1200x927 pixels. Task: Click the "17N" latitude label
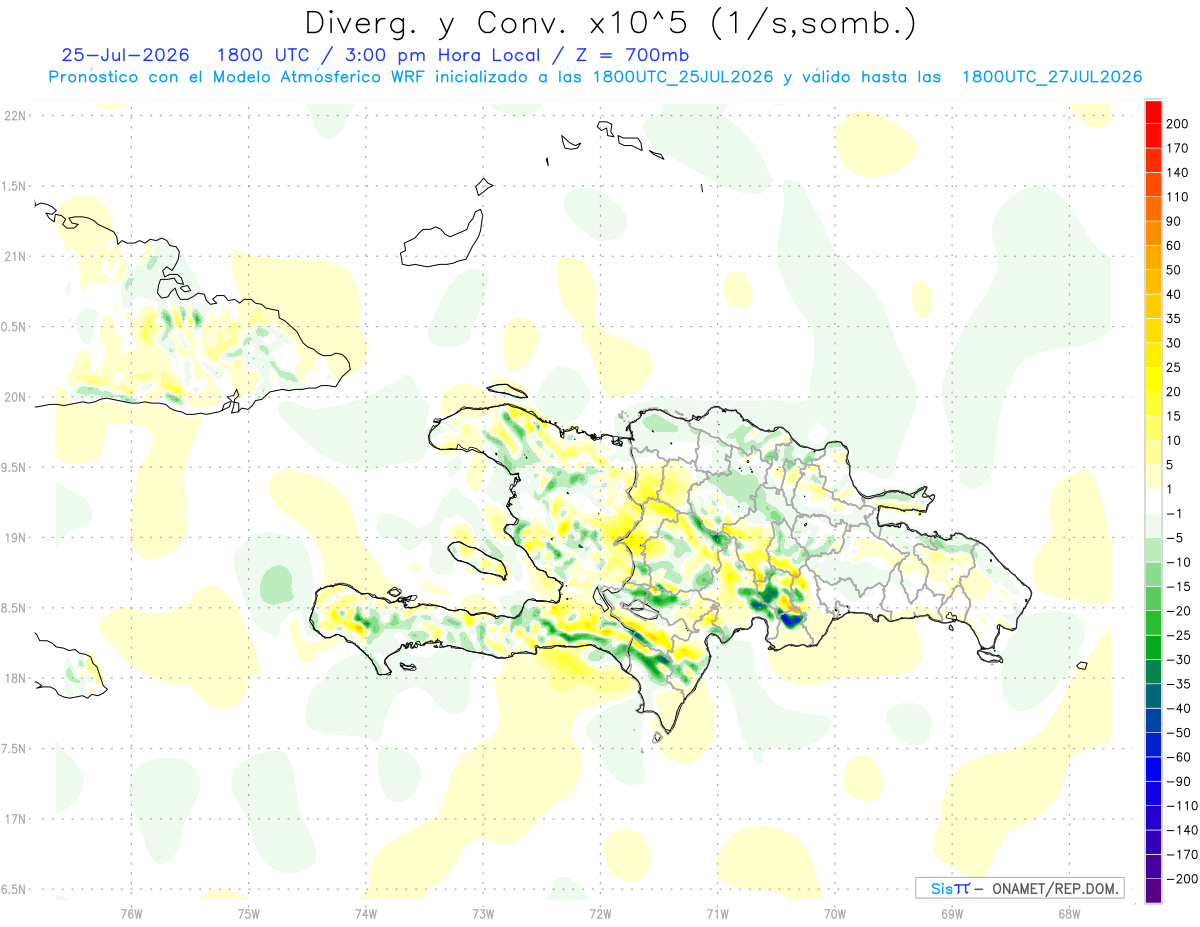[x=13, y=819]
